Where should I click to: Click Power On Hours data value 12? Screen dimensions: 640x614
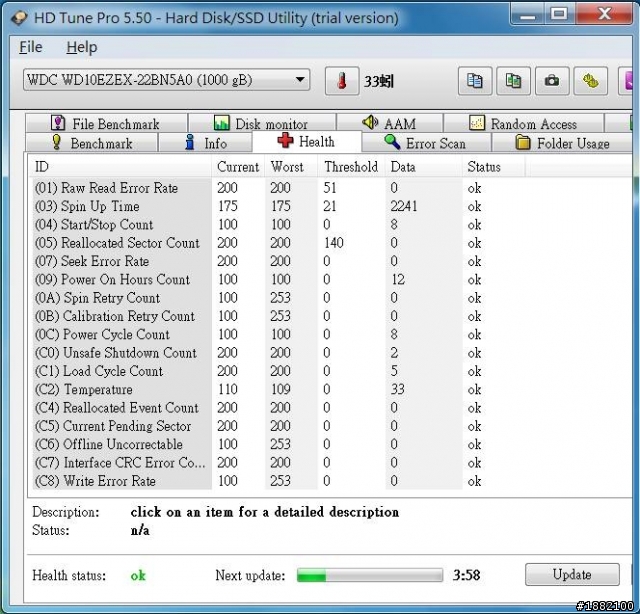[x=398, y=280]
